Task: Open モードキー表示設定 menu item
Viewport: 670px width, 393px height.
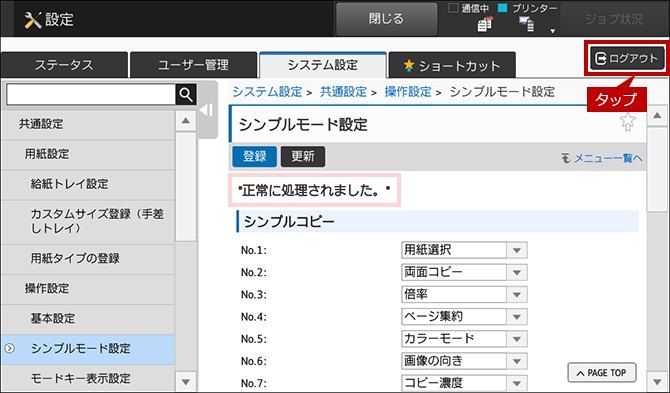Action: 88,378
